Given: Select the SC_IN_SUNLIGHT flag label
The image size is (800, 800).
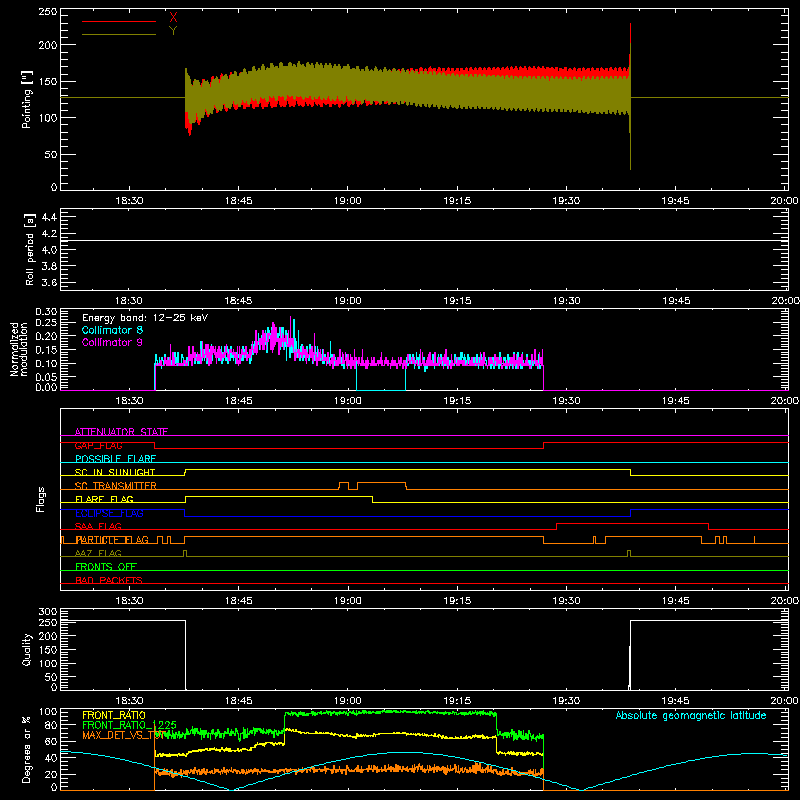Looking at the screenshot, I should pyautogui.click(x=115, y=472).
